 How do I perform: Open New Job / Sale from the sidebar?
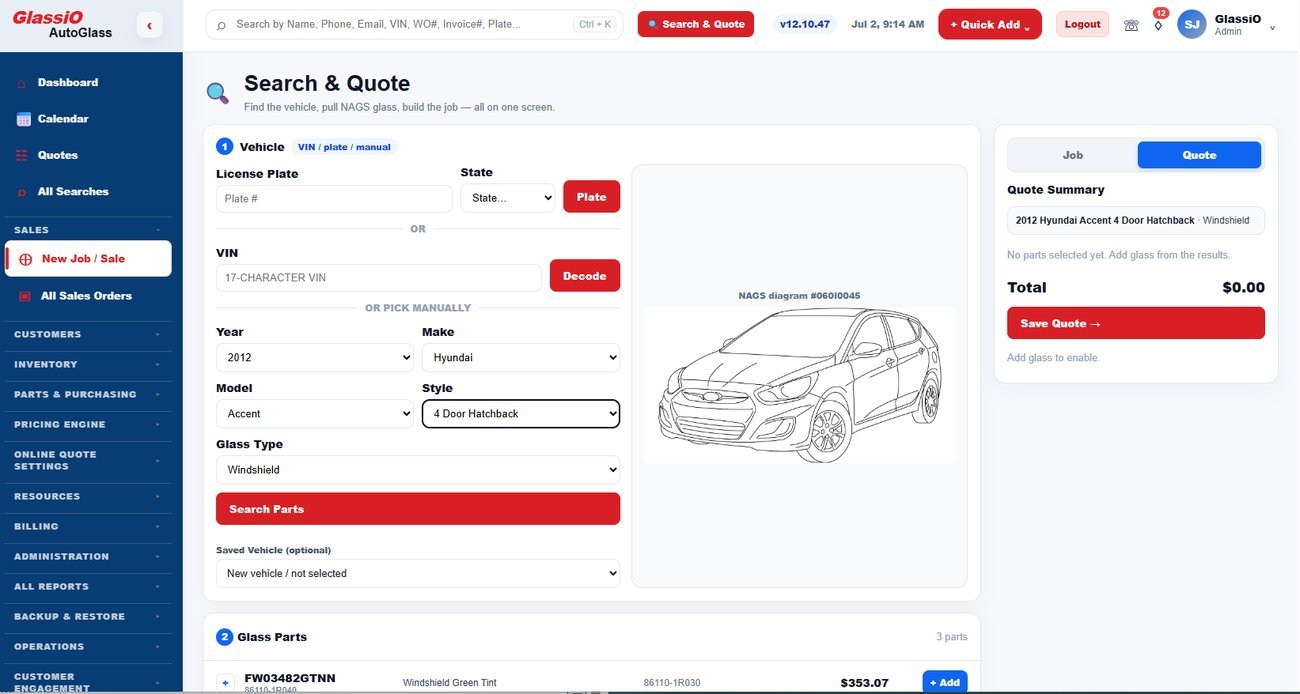coord(88,259)
